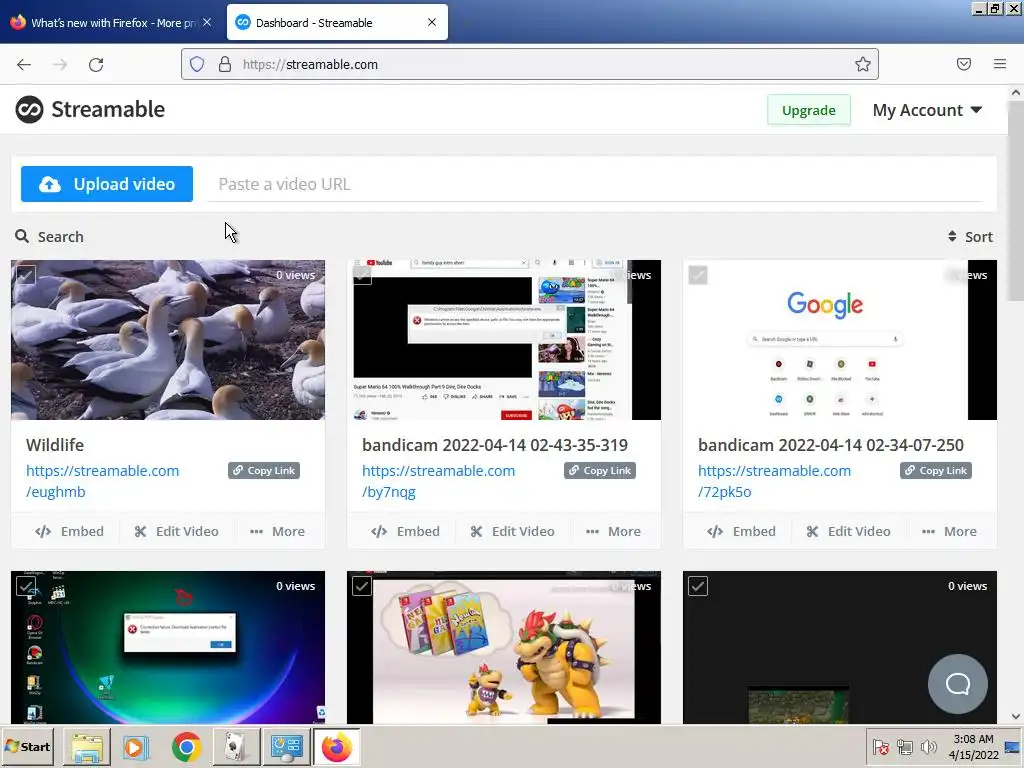Bookmark this page with the star icon
The height and width of the screenshot is (768, 1024).
tap(863, 64)
